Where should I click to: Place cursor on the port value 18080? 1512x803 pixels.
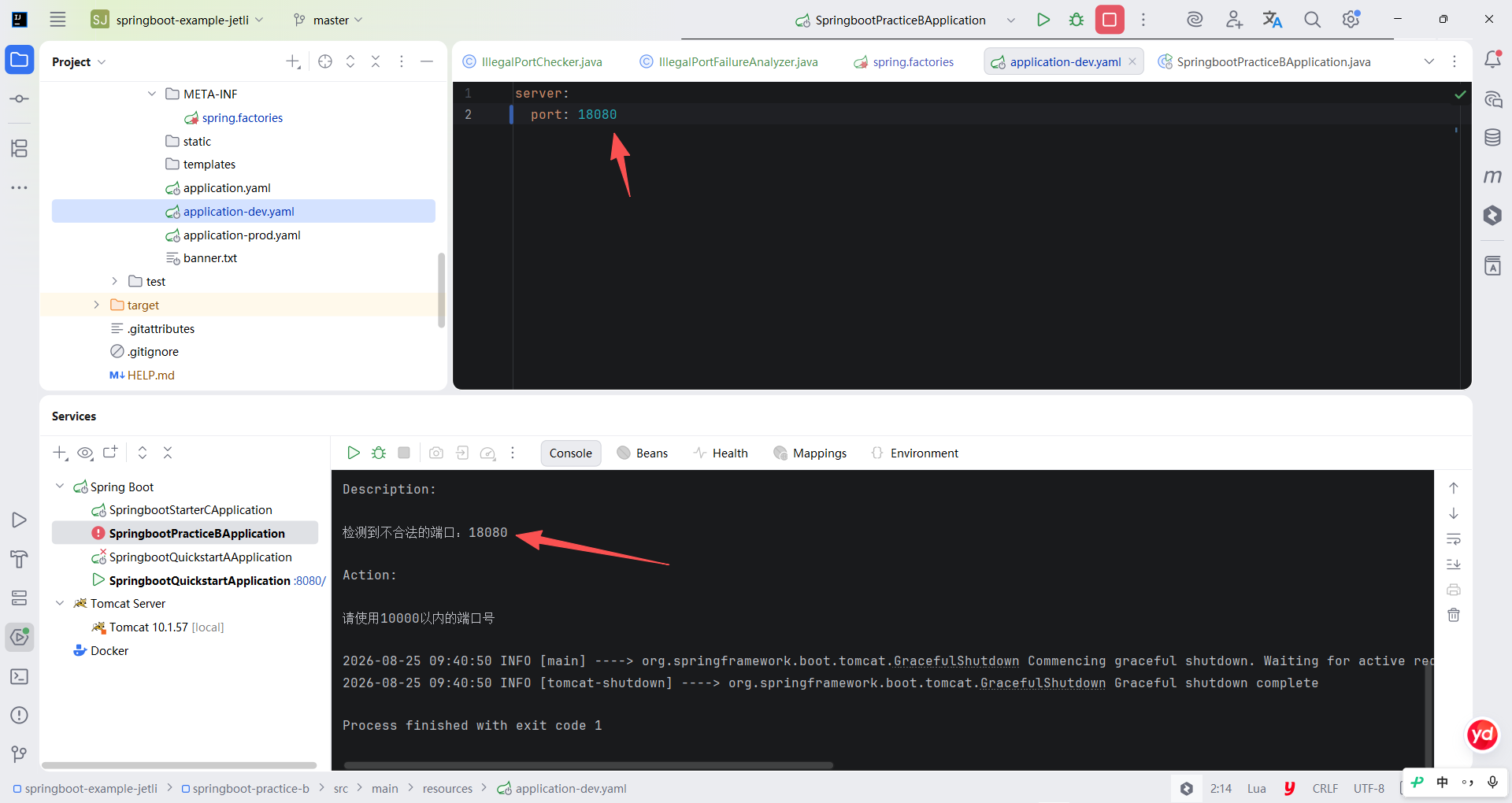(x=597, y=114)
